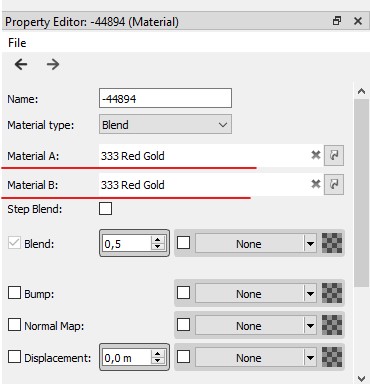This screenshot has height=384, width=370.
Task: Enable Bump texture map checkbox
Action: [x=183, y=293]
